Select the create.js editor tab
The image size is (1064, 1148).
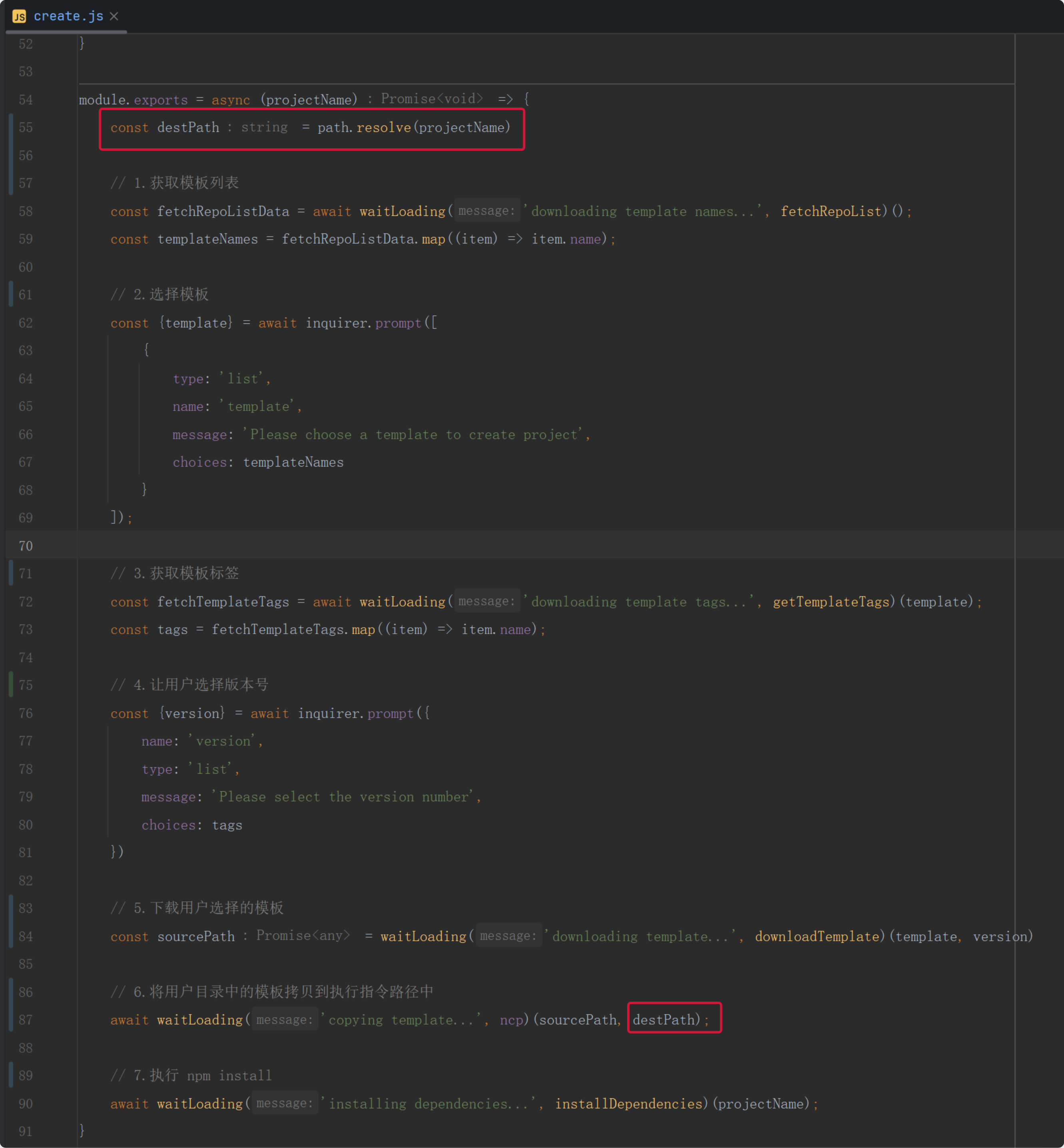tap(68, 16)
